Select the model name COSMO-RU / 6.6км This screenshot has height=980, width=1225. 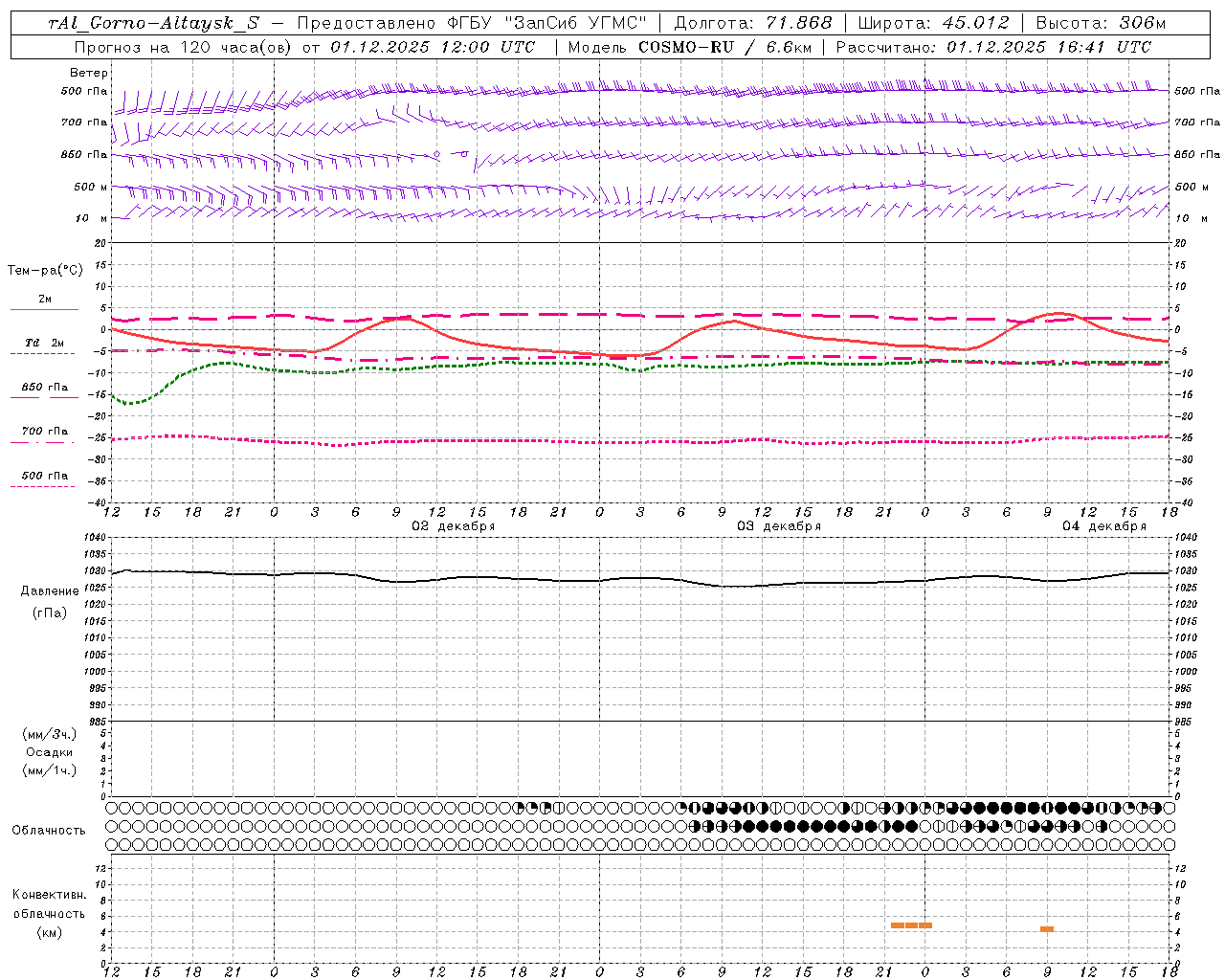724,47
